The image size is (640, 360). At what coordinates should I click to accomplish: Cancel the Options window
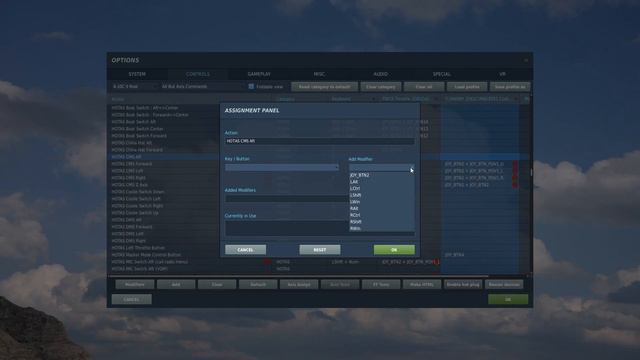(x=131, y=299)
